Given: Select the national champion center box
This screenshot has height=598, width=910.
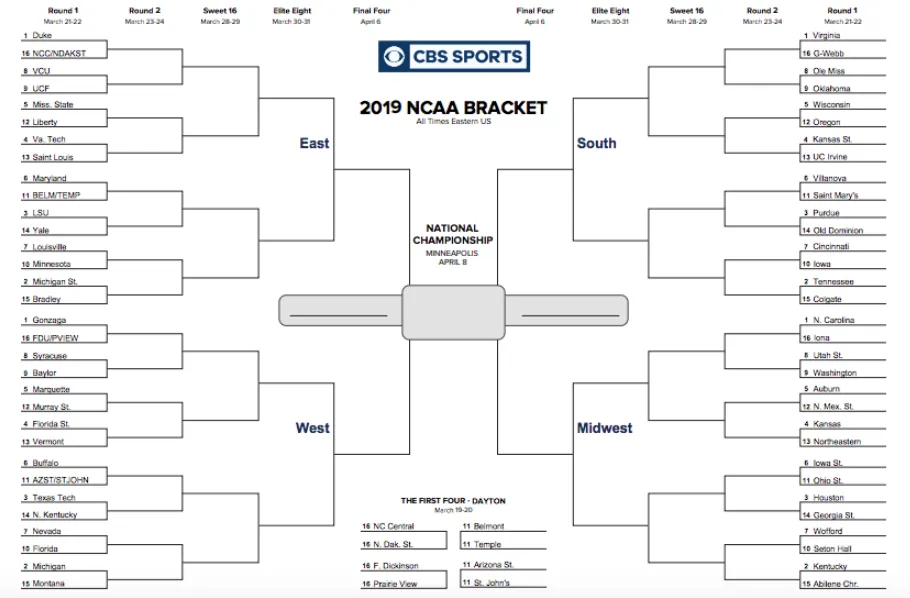Looking at the screenshot, I should pyautogui.click(x=453, y=312).
